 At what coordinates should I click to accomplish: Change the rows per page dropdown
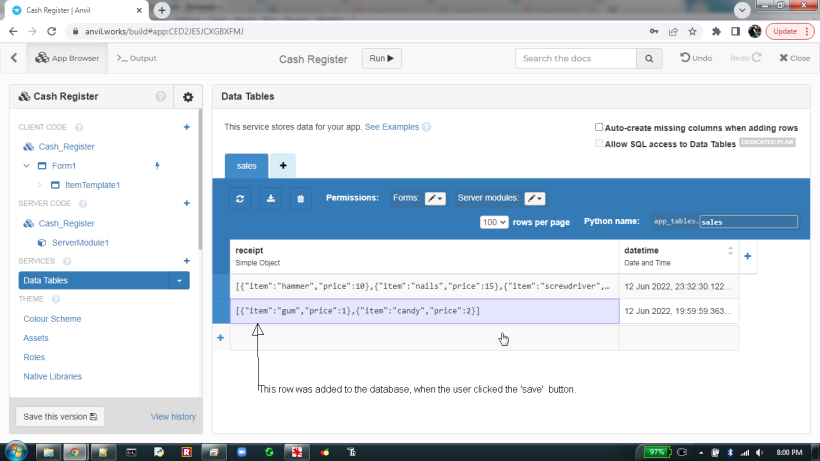point(494,222)
